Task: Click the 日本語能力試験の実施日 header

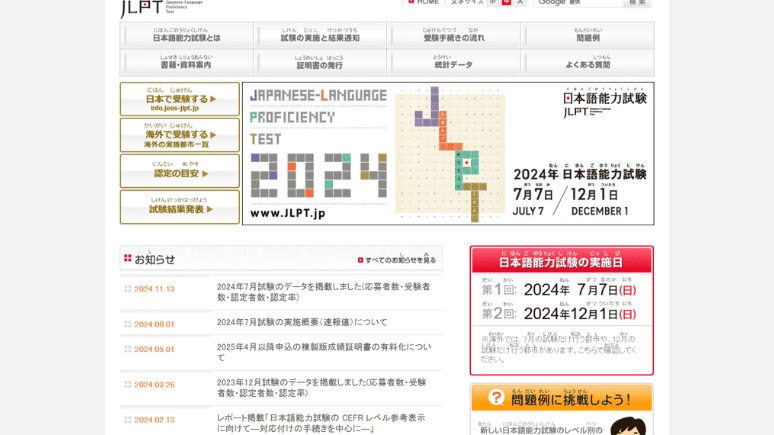Action: pyautogui.click(x=562, y=260)
